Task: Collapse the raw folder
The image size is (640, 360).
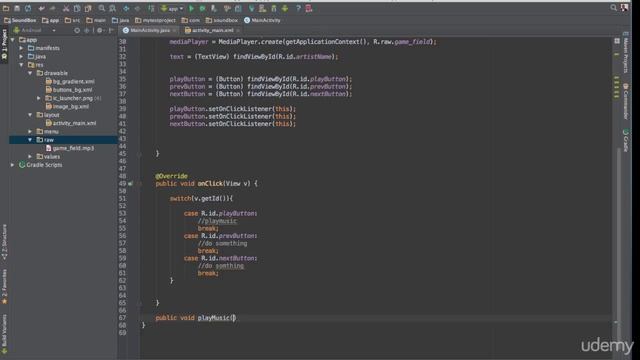Action: (x=30, y=140)
